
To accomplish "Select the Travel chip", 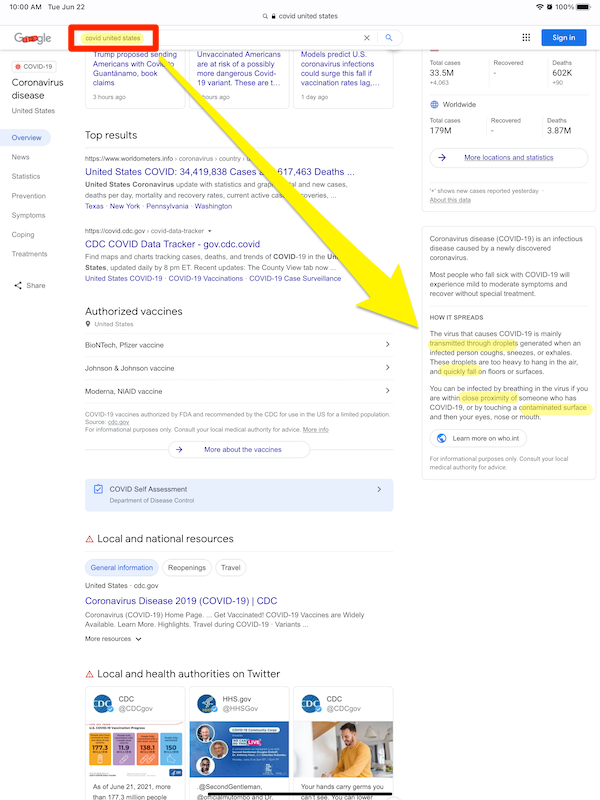I will tap(231, 567).
